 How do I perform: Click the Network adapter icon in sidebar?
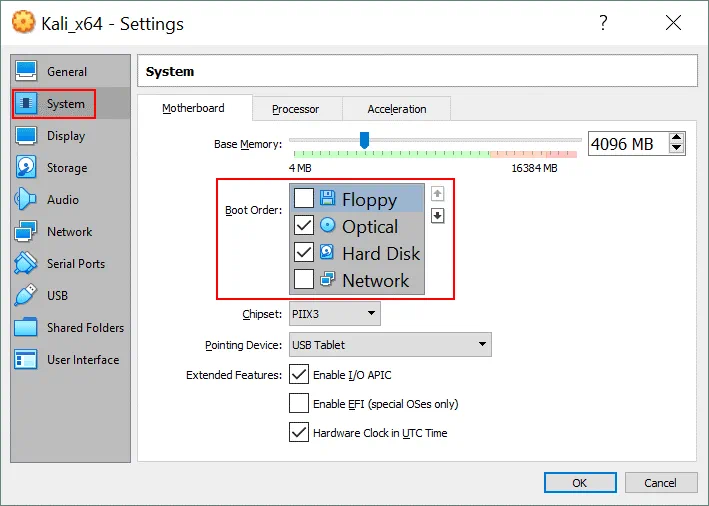(x=27, y=232)
